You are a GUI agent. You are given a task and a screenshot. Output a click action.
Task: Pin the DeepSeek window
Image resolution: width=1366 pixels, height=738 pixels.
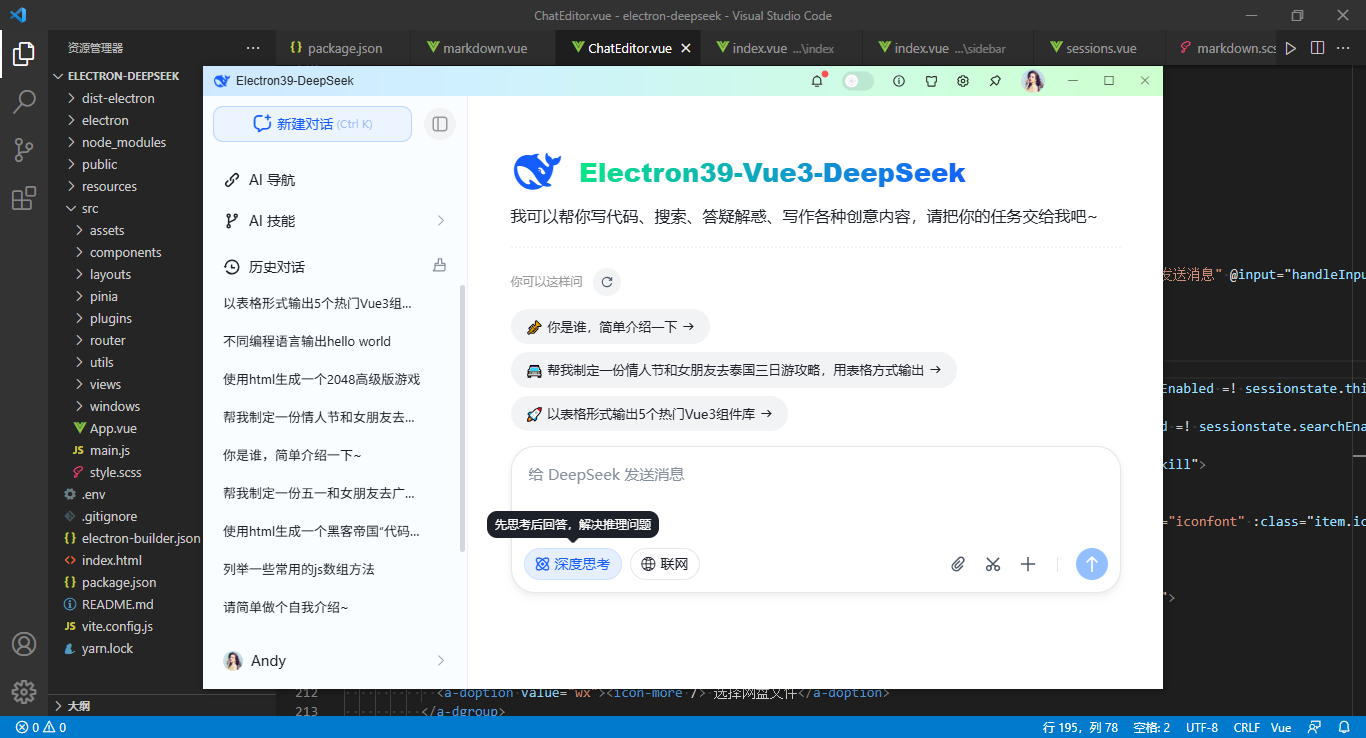tap(995, 81)
